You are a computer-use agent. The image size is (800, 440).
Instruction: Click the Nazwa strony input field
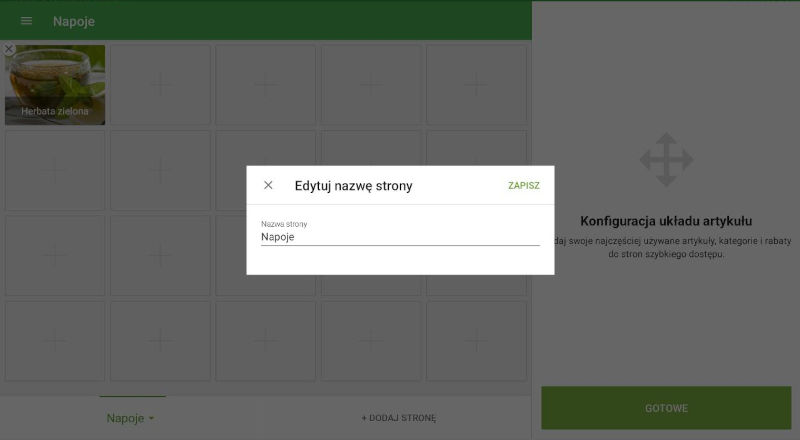click(x=400, y=237)
